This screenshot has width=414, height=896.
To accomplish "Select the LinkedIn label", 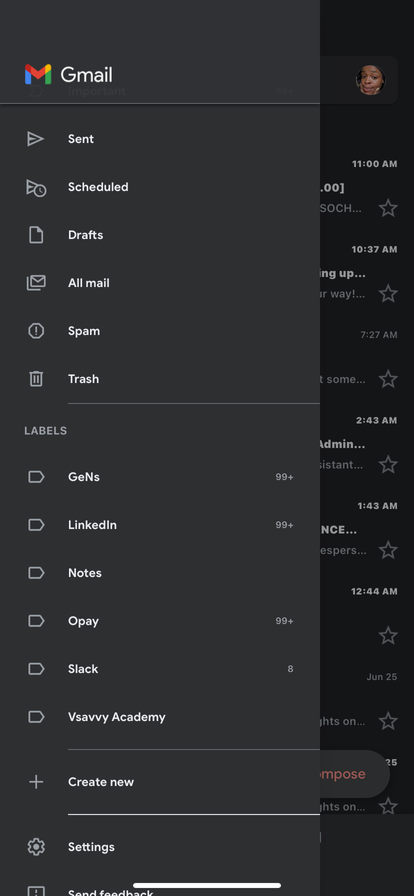I will [160, 525].
